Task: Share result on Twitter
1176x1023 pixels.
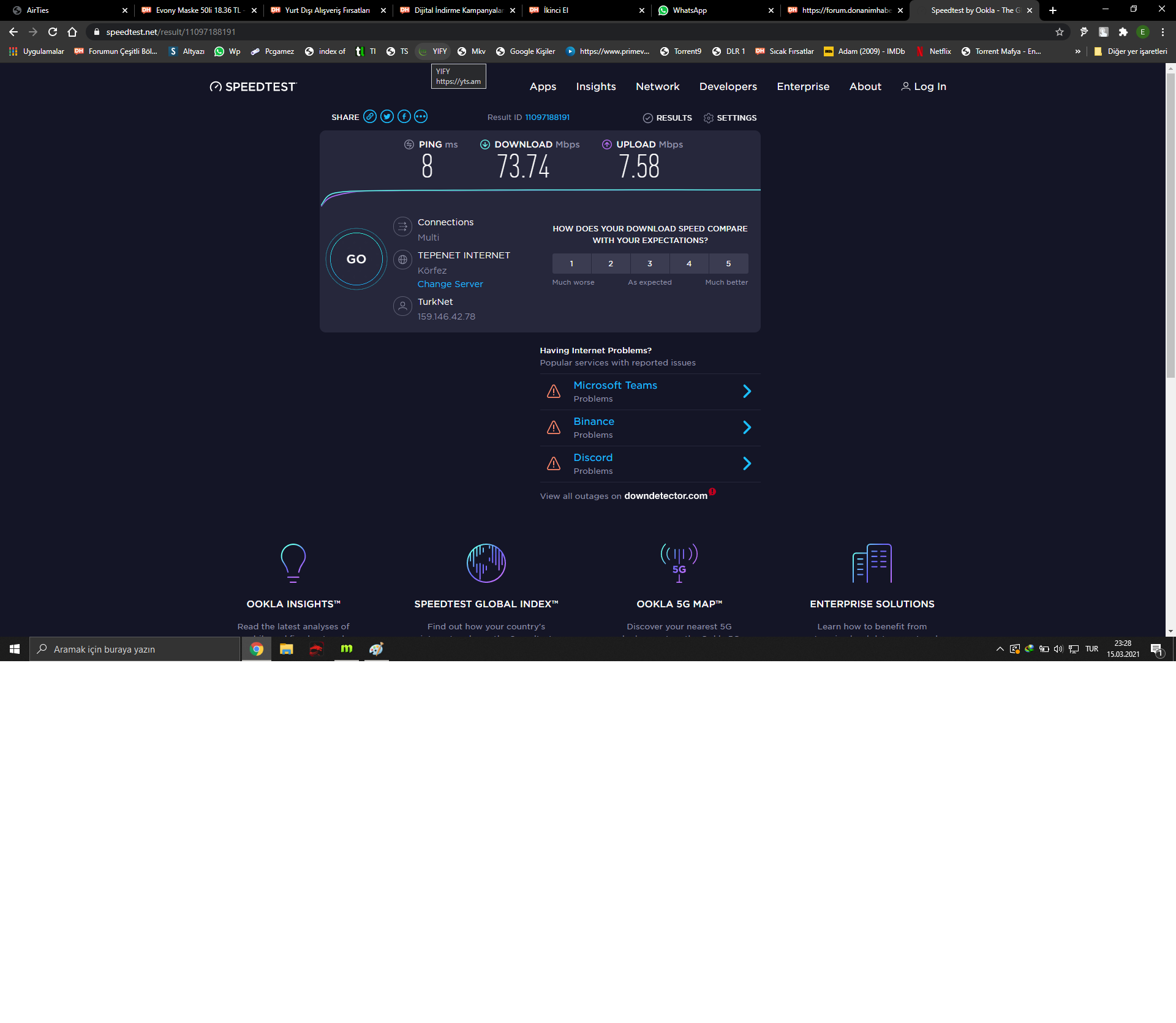Action: [x=387, y=117]
